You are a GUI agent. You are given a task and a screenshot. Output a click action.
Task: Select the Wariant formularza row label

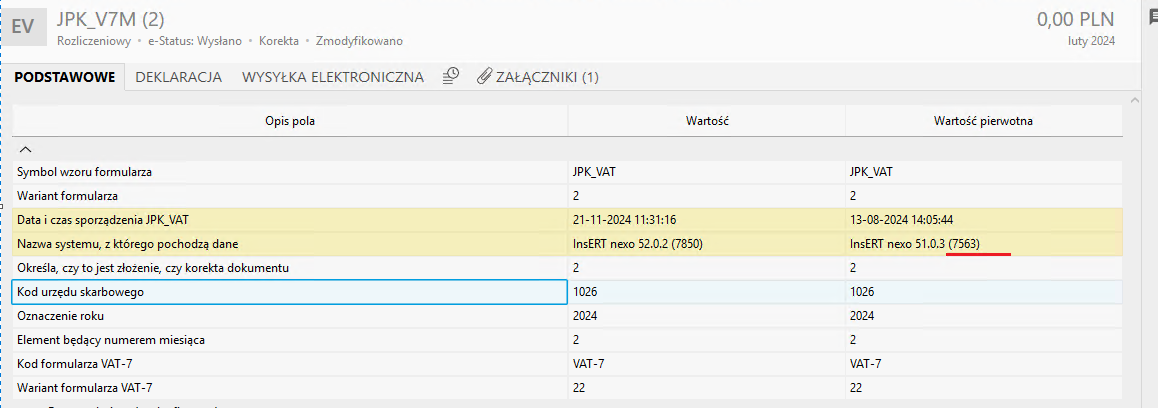click(x=67, y=196)
